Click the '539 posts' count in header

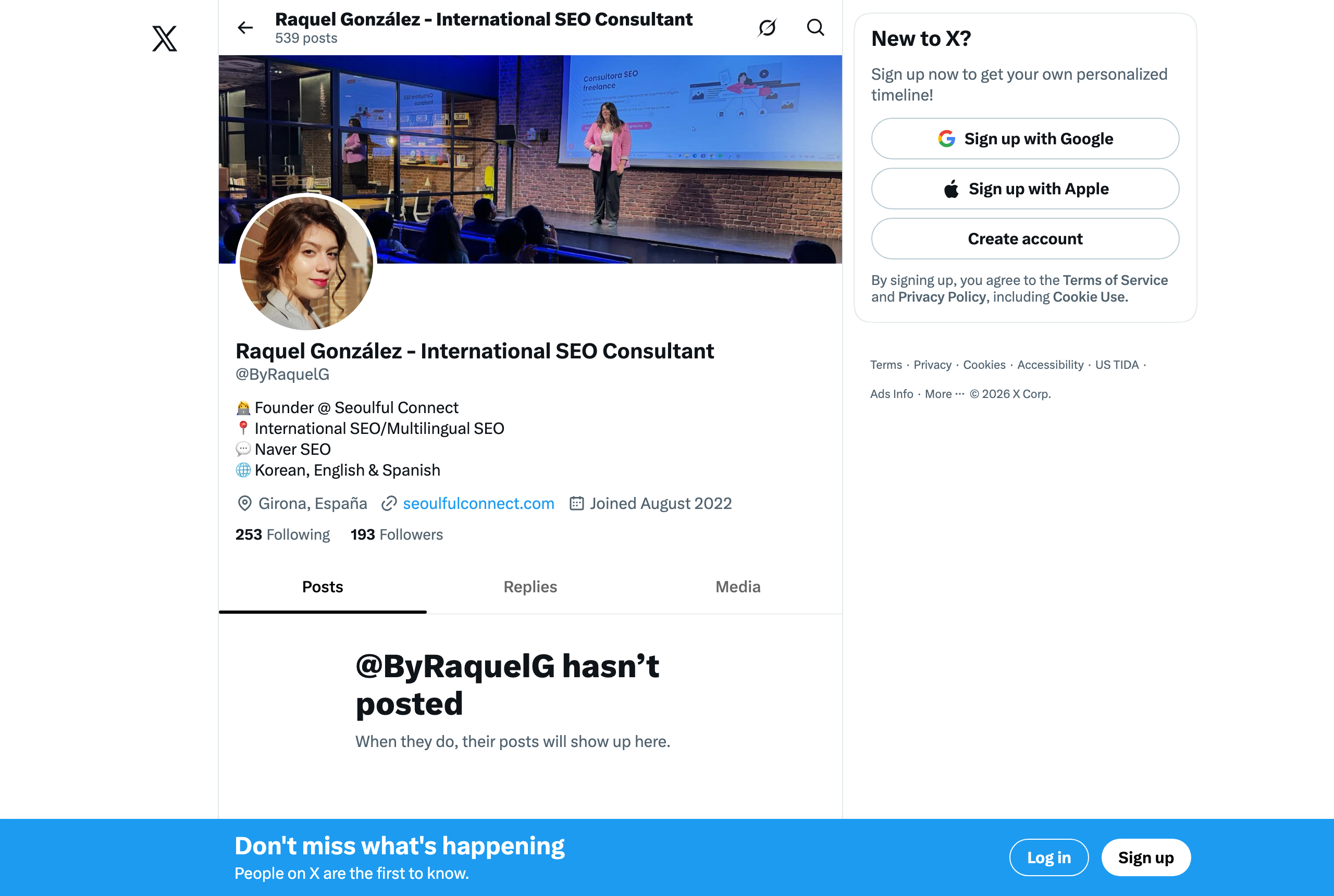(306, 38)
